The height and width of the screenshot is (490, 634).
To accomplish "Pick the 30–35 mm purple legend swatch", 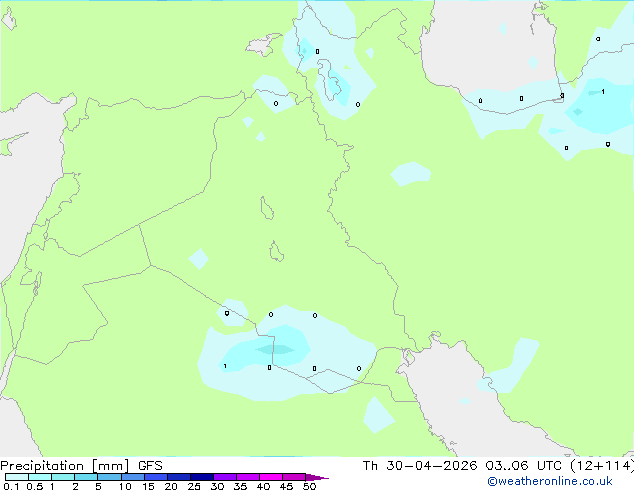I will (x=224, y=477).
